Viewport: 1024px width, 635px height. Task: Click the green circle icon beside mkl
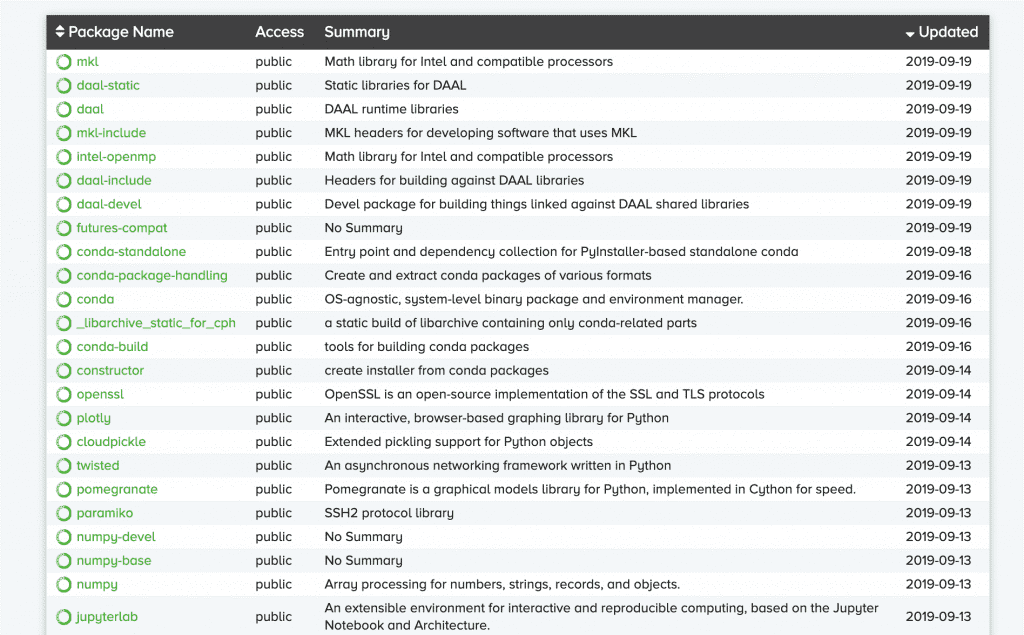pyautogui.click(x=63, y=62)
